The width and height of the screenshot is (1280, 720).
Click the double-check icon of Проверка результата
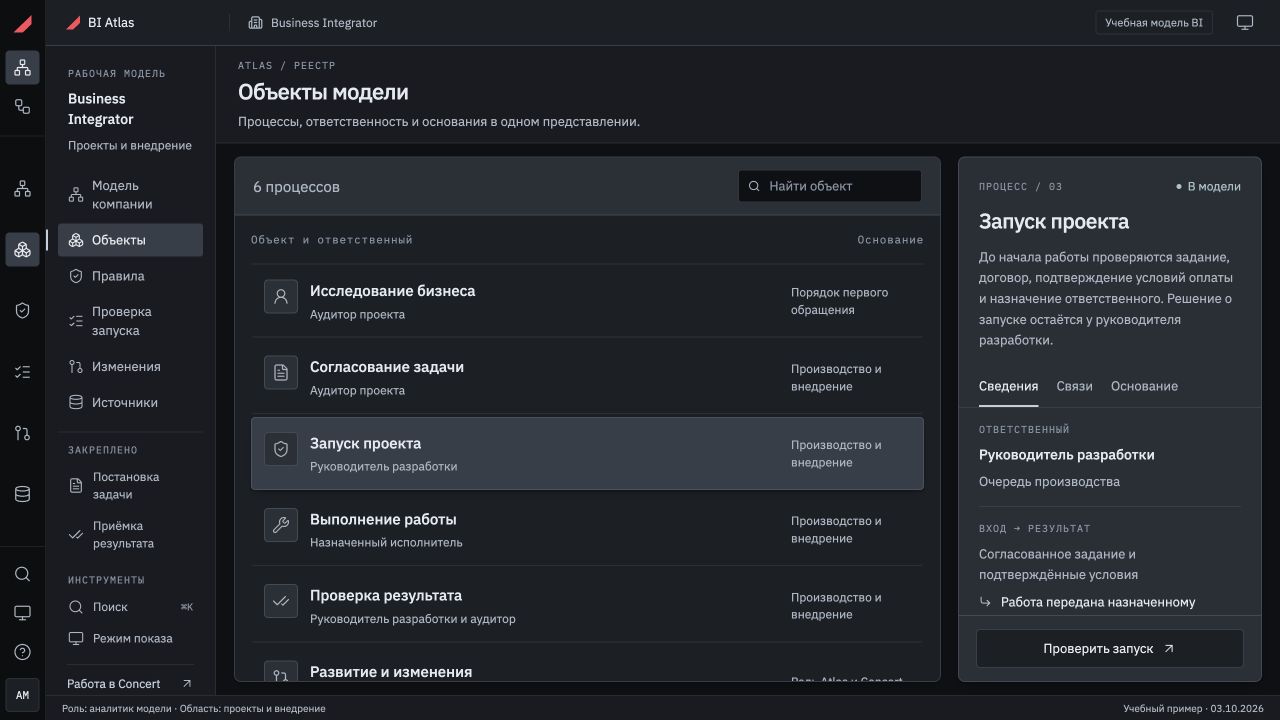(x=281, y=601)
